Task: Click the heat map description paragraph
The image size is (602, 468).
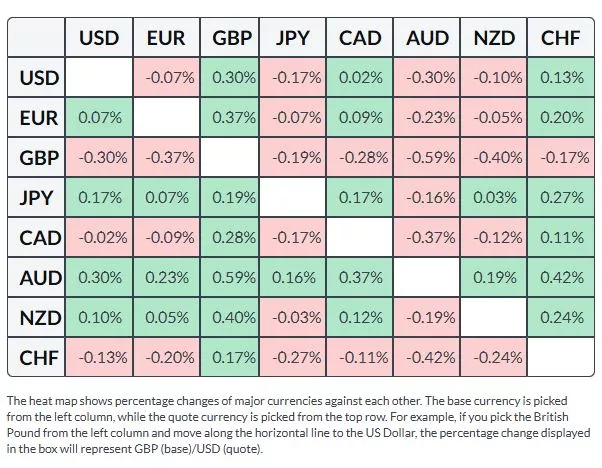Action: click(300, 424)
